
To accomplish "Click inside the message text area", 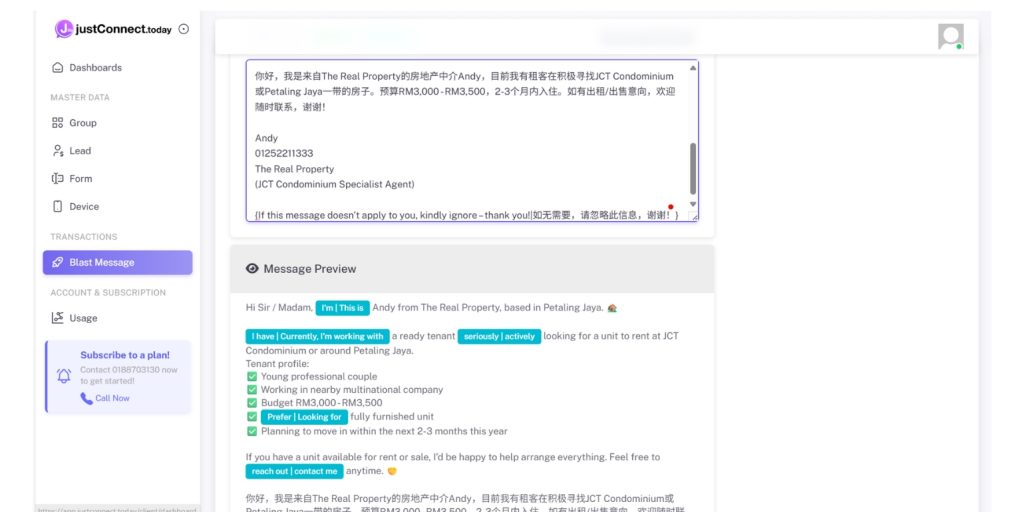I will click(472, 141).
